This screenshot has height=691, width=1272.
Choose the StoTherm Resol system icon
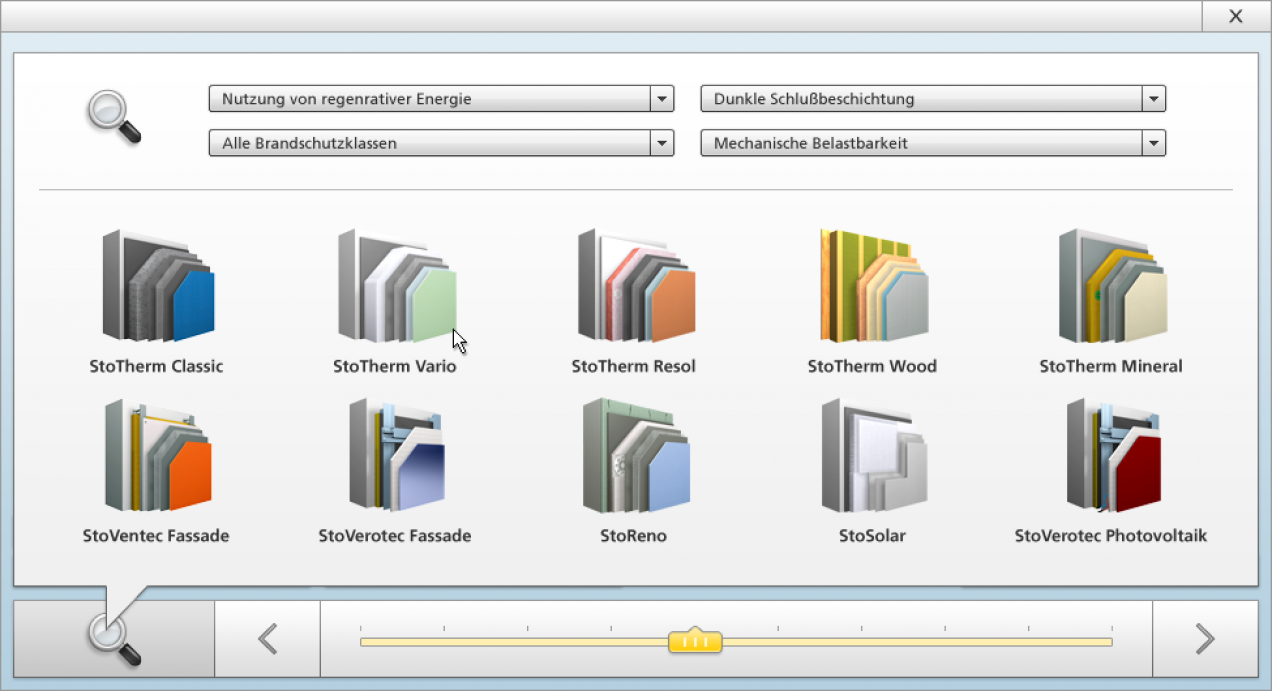click(635, 286)
